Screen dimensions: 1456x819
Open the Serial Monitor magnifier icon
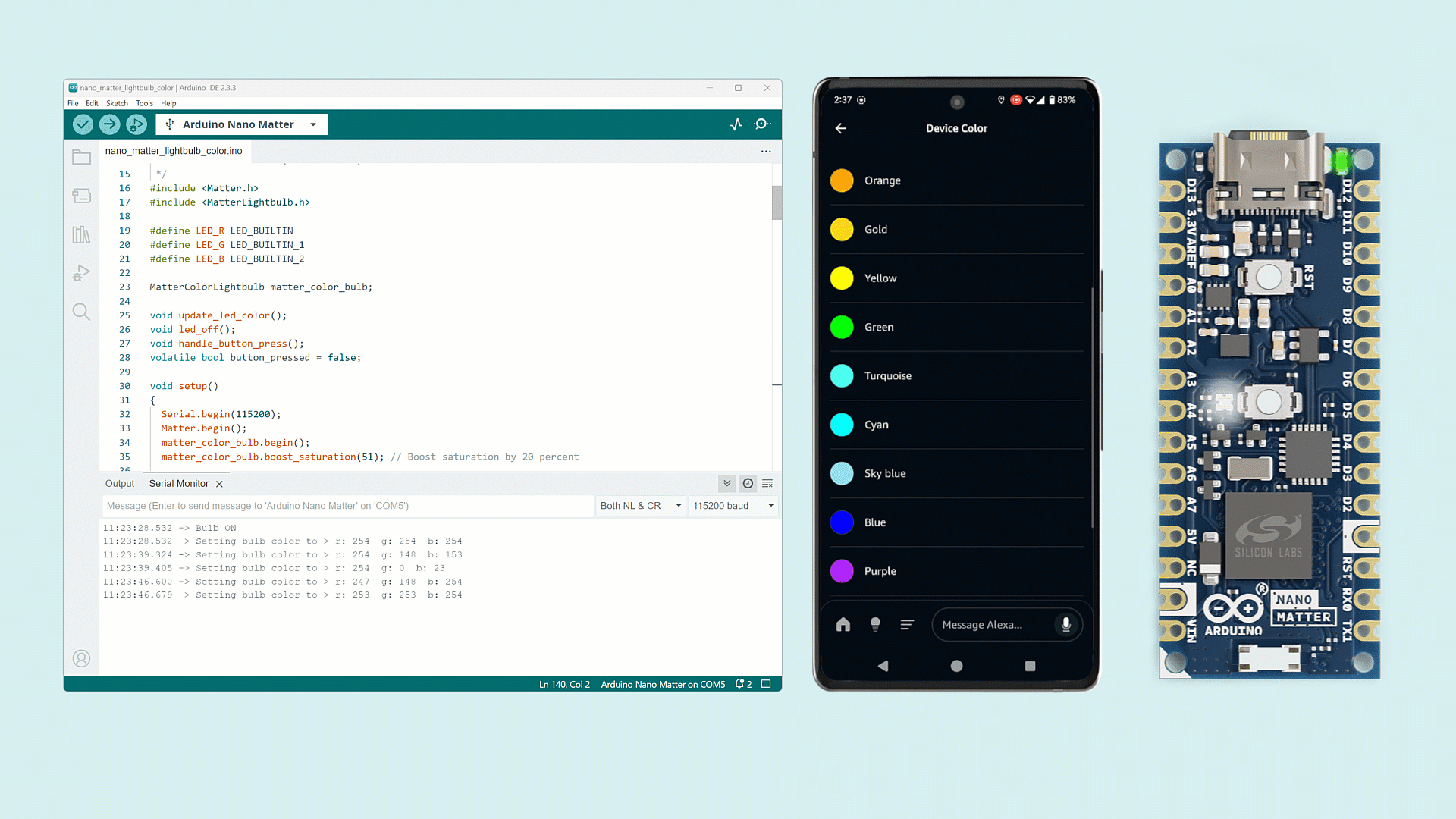pyautogui.click(x=762, y=124)
